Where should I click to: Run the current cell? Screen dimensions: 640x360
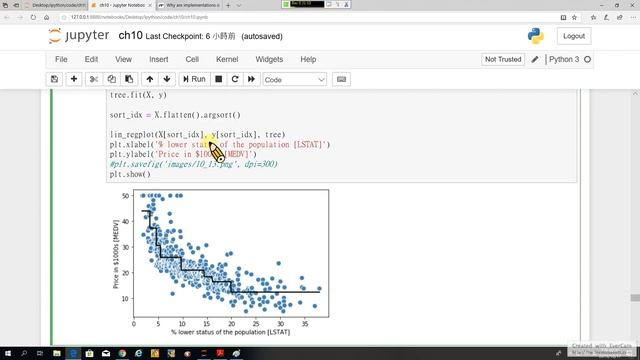coord(194,79)
